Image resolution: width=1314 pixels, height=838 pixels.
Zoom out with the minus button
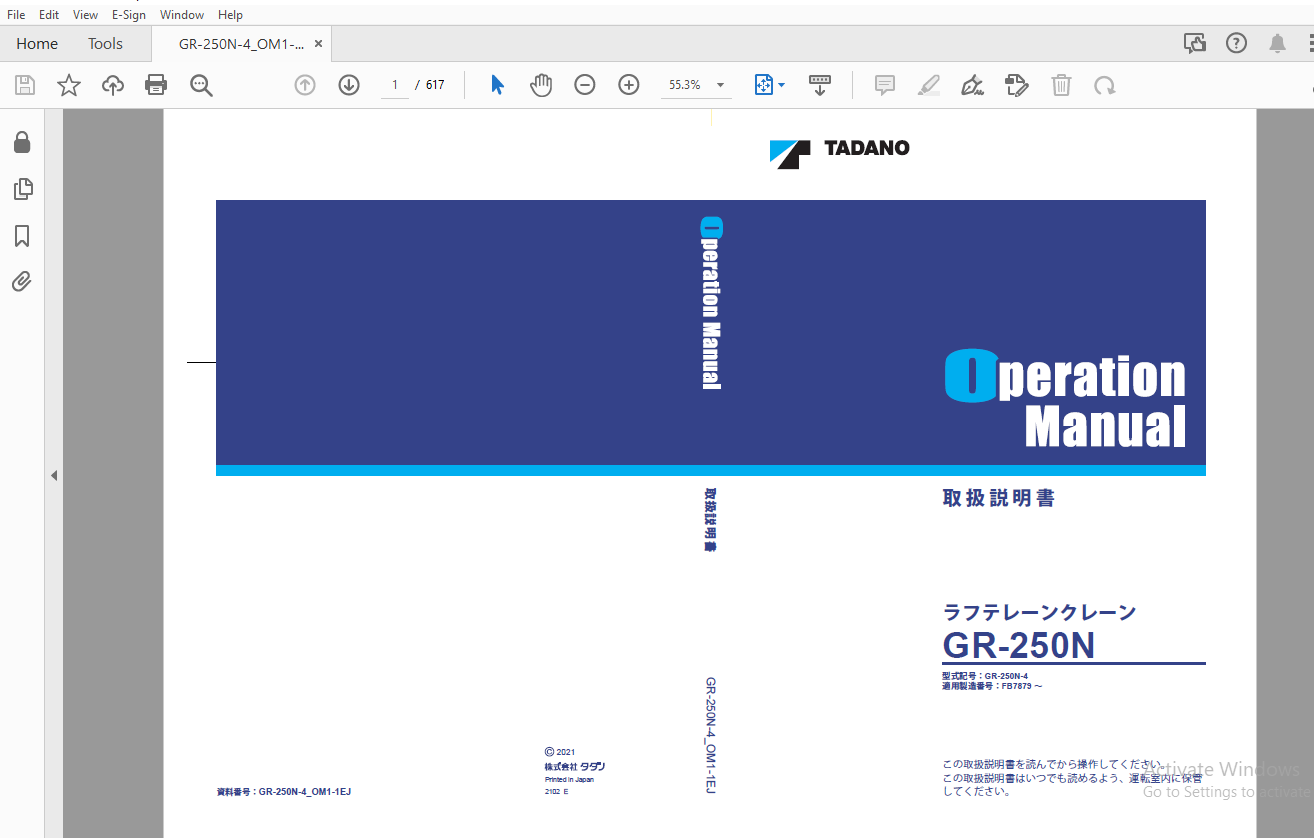coord(585,85)
